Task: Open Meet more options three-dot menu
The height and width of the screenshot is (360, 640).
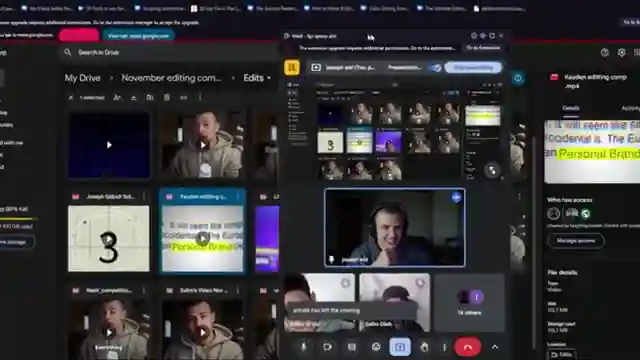Action: (444, 347)
